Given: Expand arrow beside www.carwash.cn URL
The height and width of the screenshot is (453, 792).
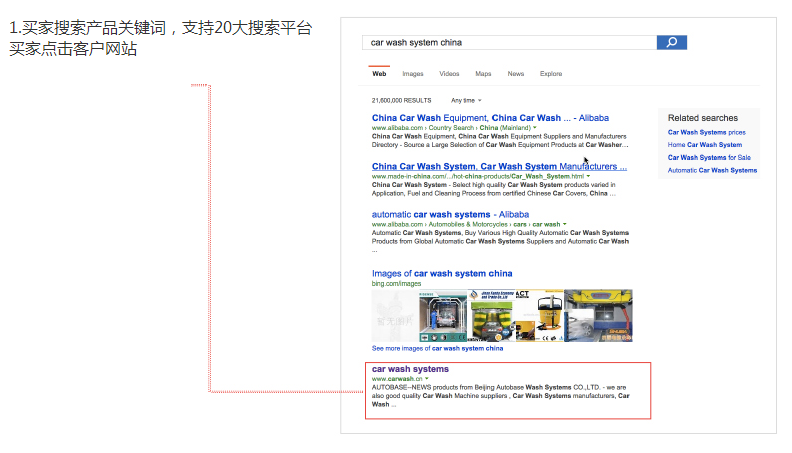Looking at the screenshot, I should (427, 379).
